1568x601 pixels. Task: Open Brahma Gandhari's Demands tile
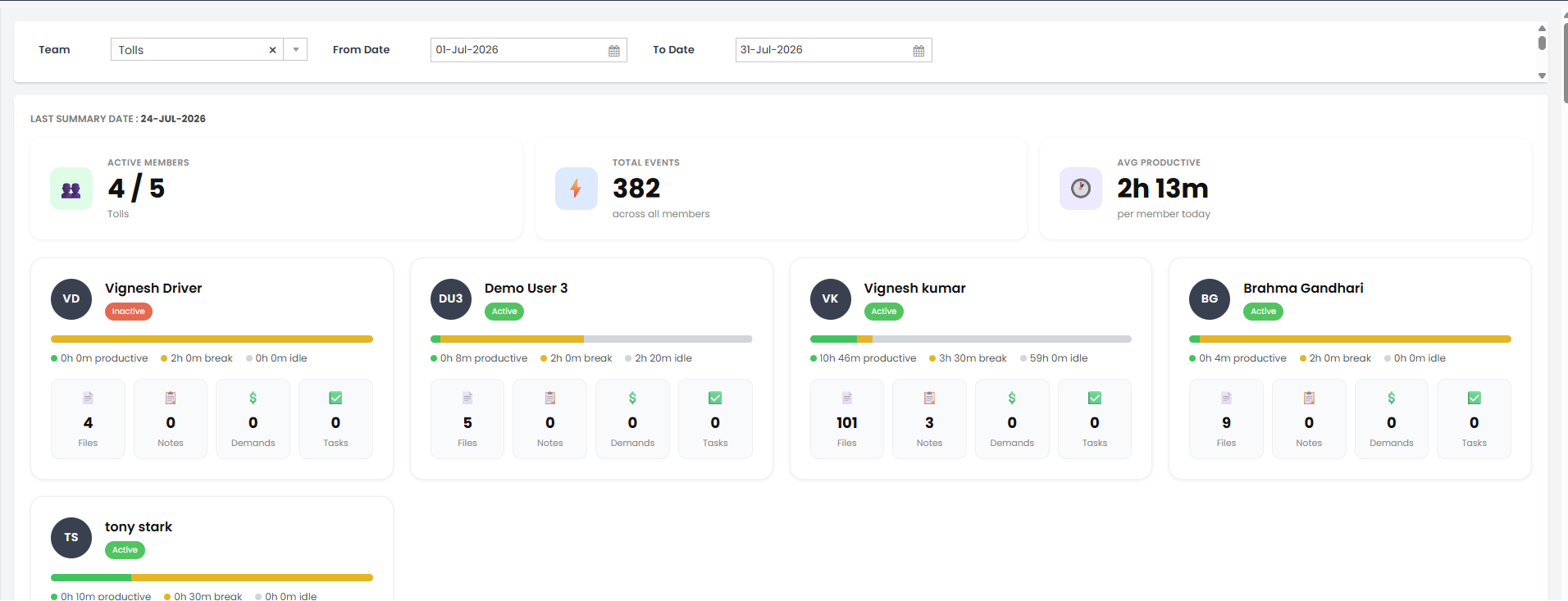(1392, 419)
